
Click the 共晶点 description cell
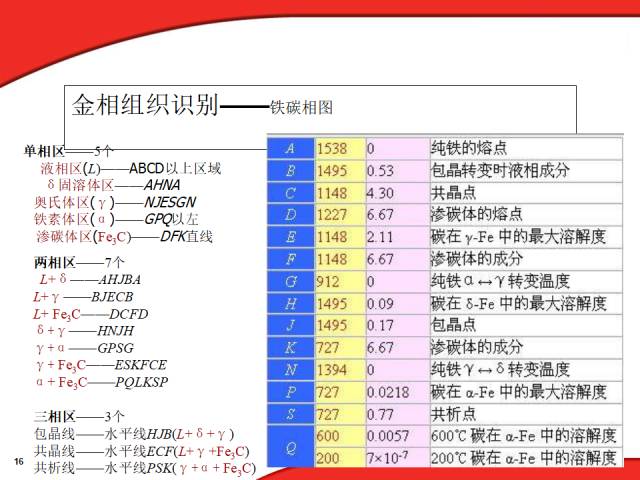click(x=526, y=193)
